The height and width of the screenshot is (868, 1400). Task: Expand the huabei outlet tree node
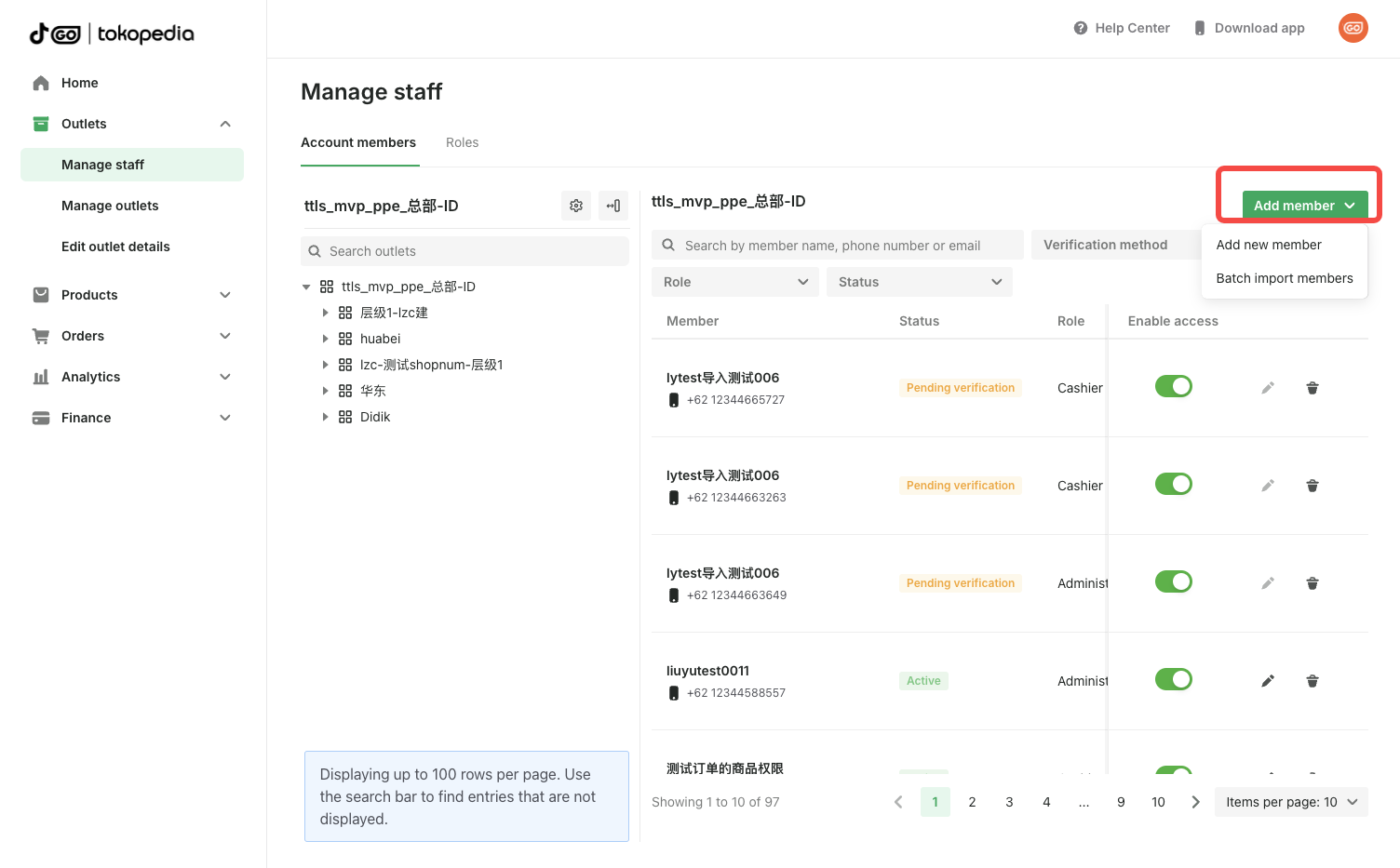pyautogui.click(x=325, y=339)
